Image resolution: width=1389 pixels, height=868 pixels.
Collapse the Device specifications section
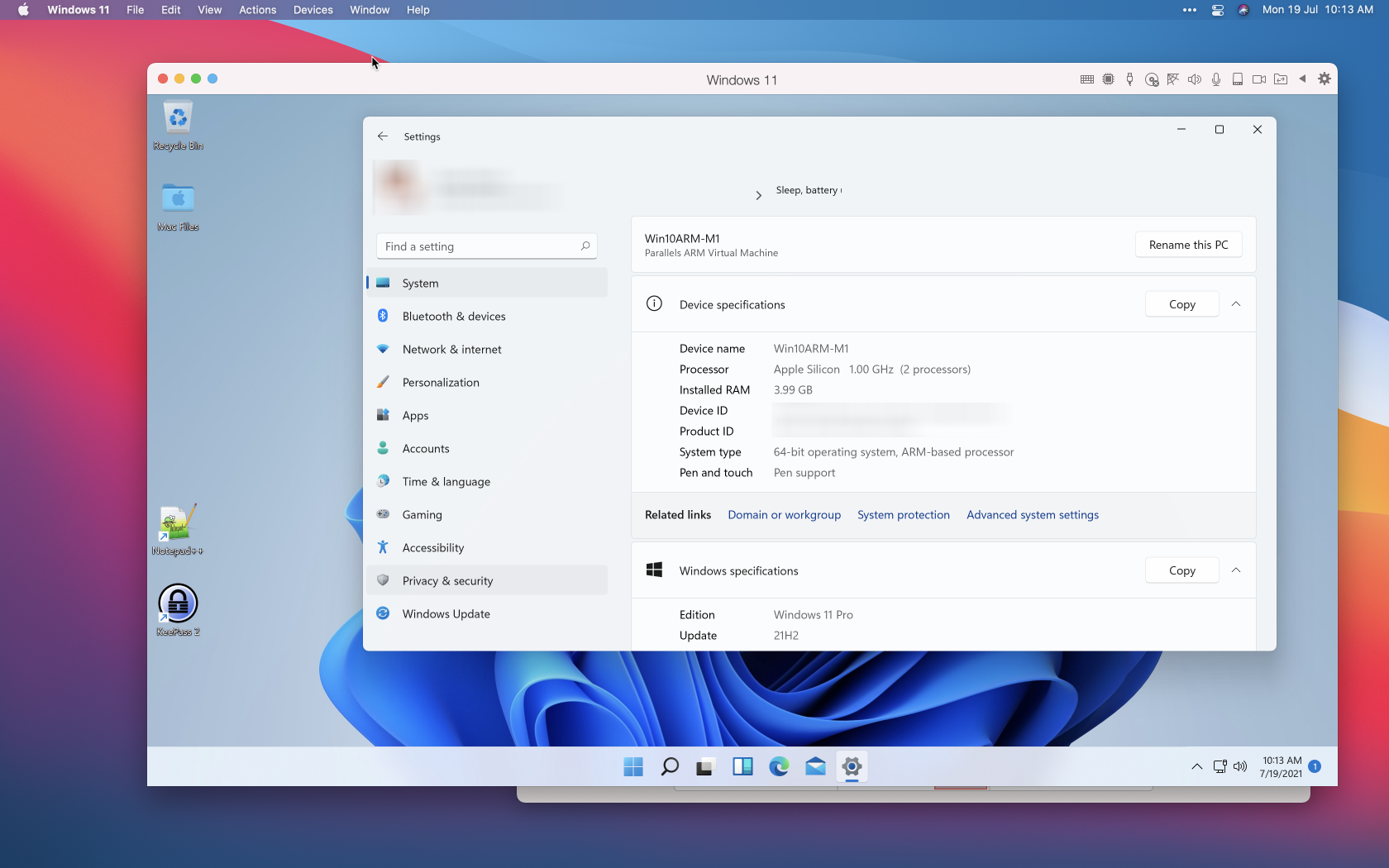point(1236,304)
